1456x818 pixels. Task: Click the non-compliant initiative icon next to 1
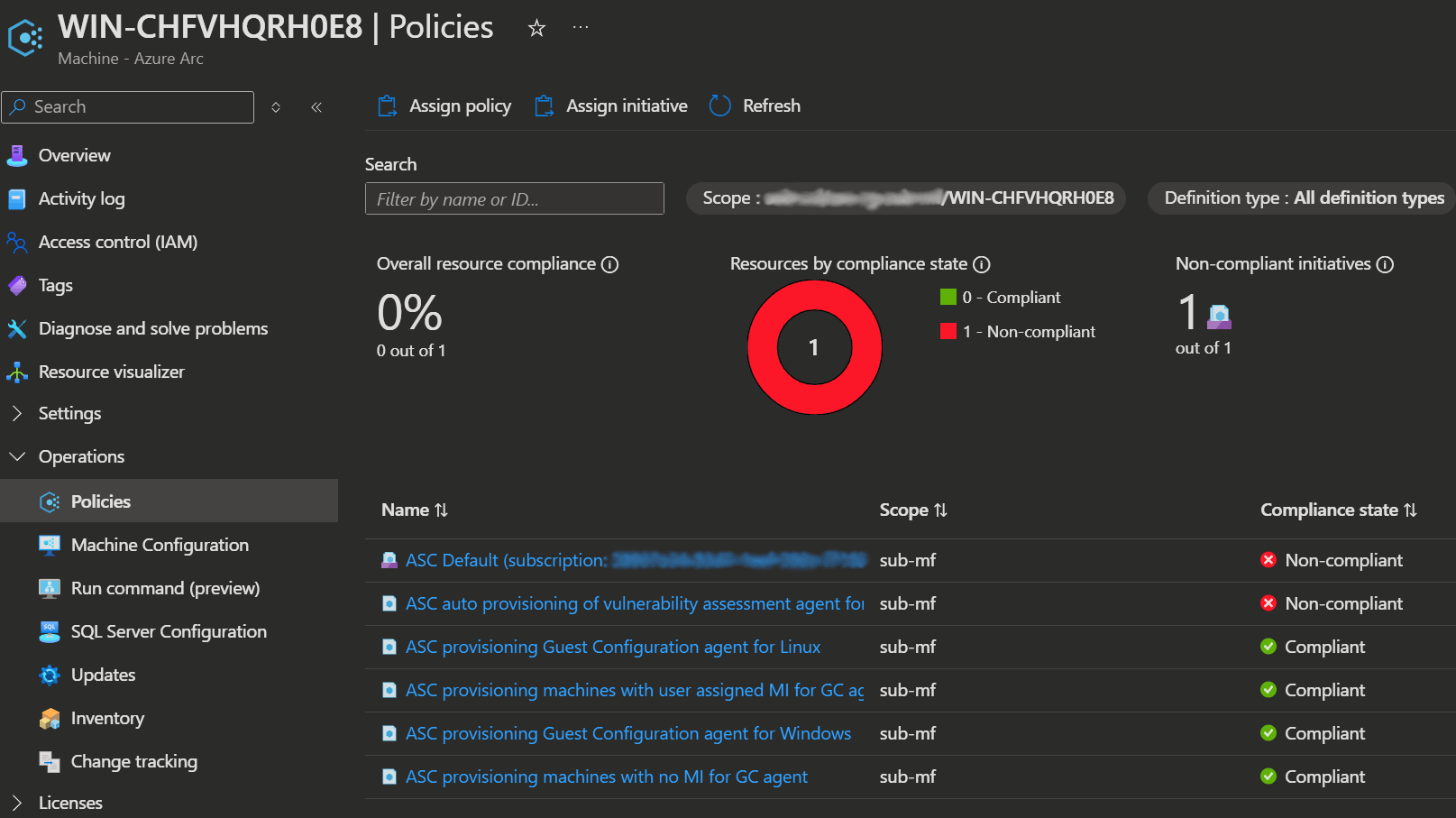pyautogui.click(x=1219, y=317)
